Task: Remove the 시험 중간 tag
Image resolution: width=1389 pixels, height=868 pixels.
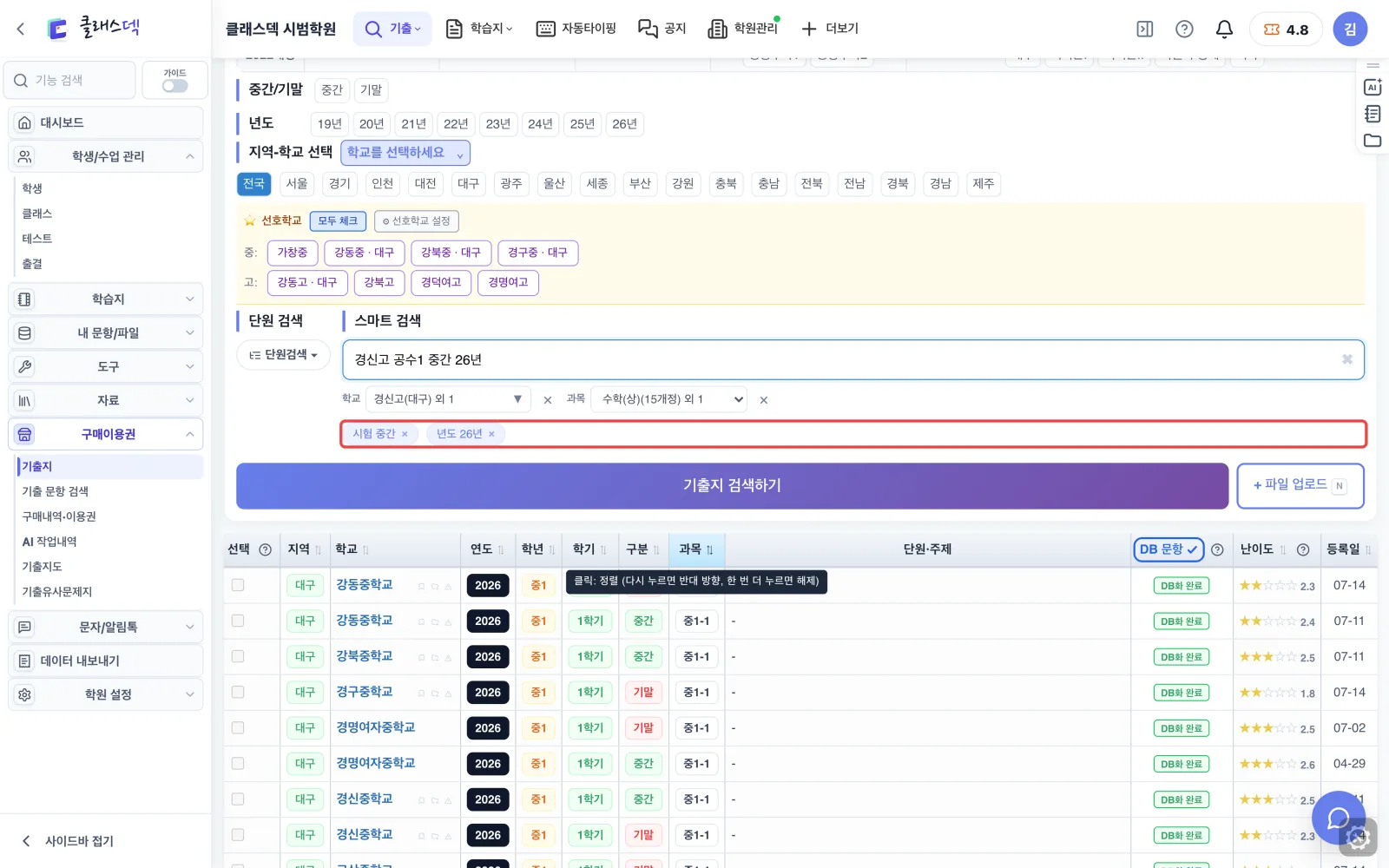Action: coord(405,434)
